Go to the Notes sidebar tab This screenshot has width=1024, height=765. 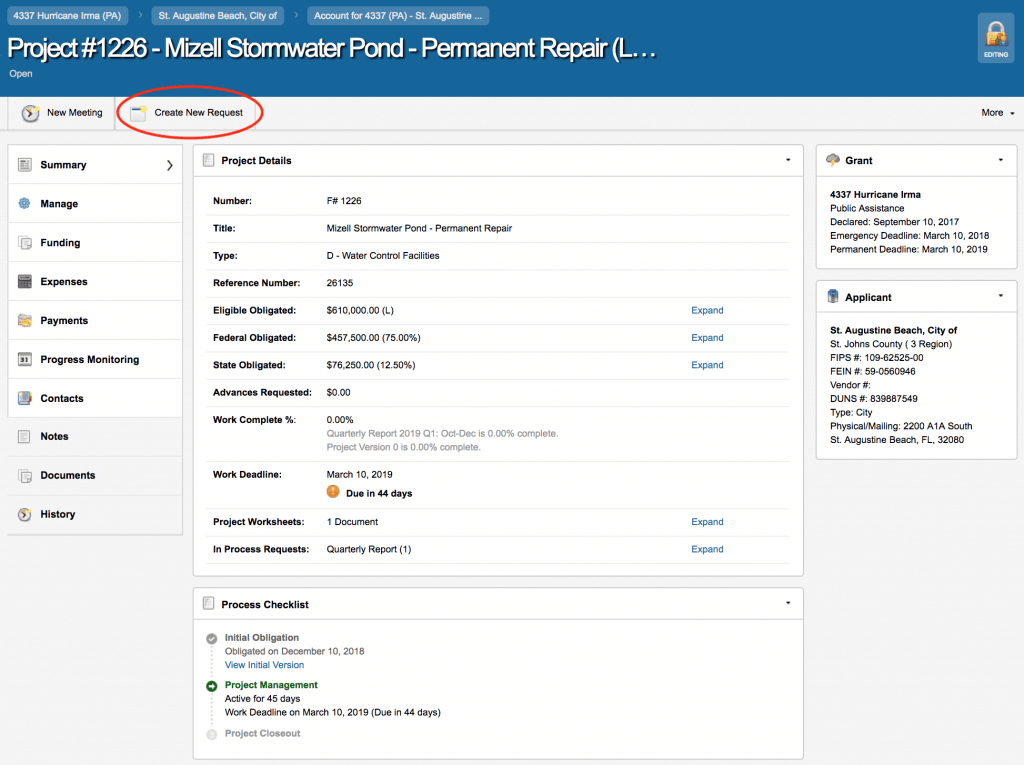[54, 437]
